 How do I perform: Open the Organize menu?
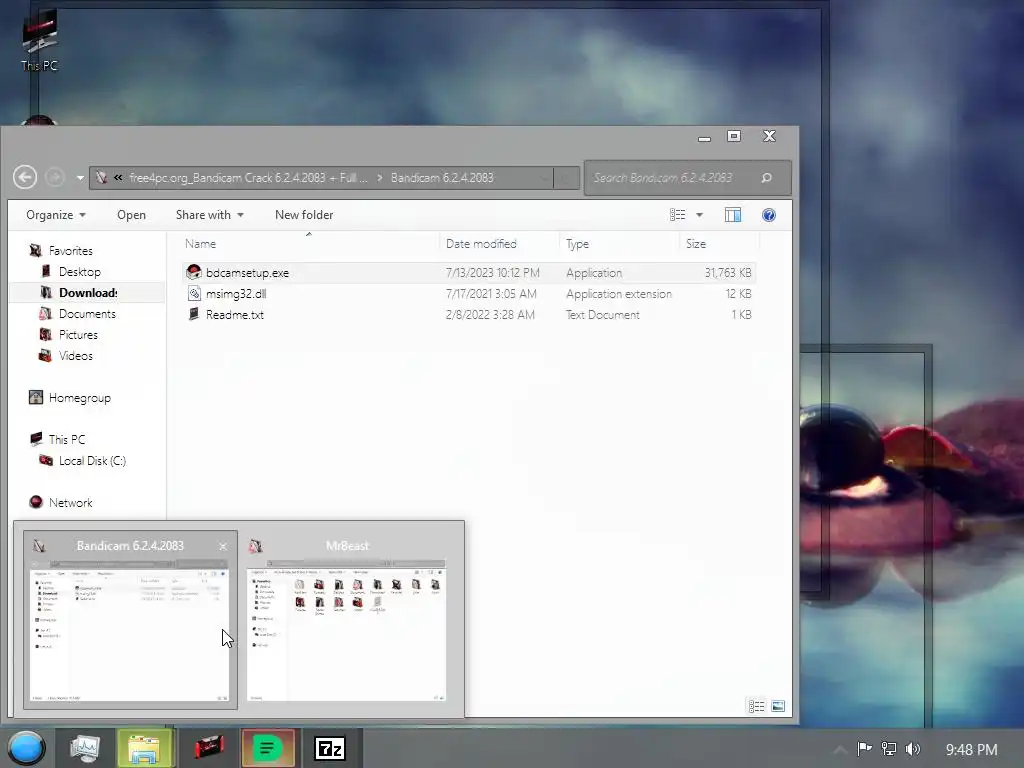(56, 215)
